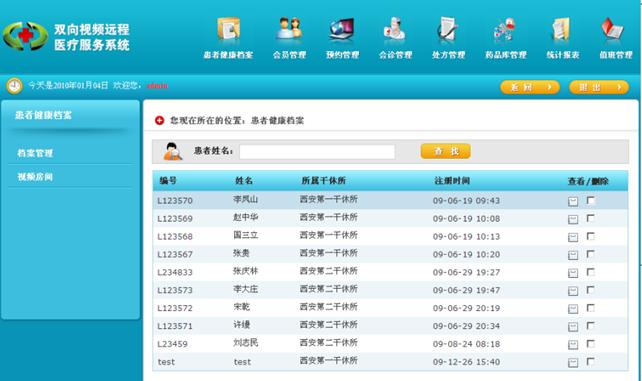Click the orange 返回 back button
The image size is (642, 381).
(x=530, y=87)
